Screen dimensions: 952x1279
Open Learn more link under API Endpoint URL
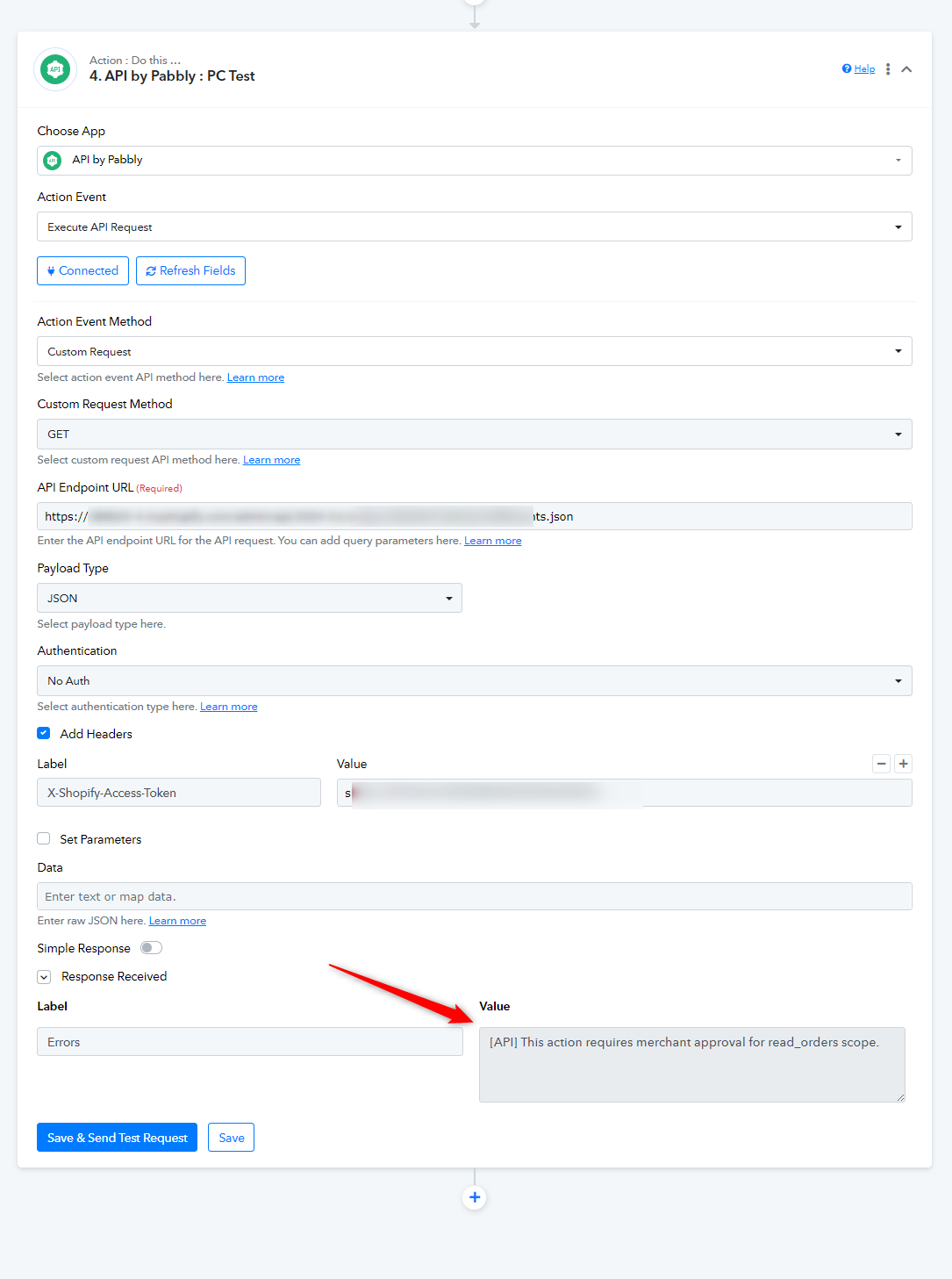click(493, 541)
